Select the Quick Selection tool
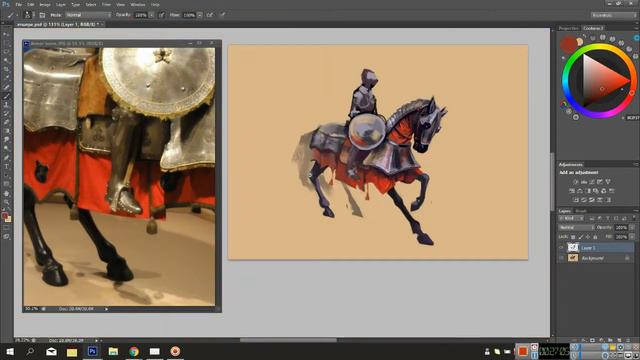This screenshot has height=360, width=640. [6, 61]
